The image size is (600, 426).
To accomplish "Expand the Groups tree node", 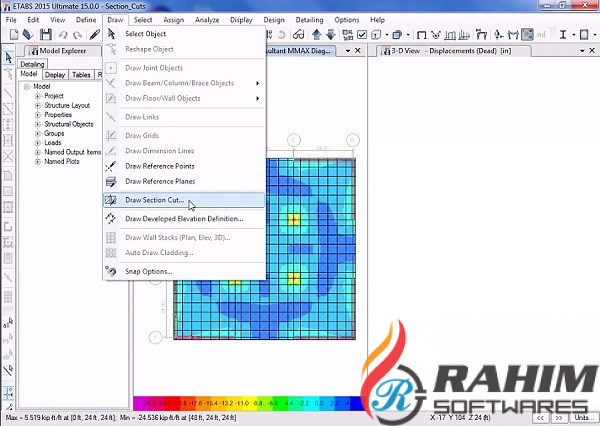I will pos(38,134).
